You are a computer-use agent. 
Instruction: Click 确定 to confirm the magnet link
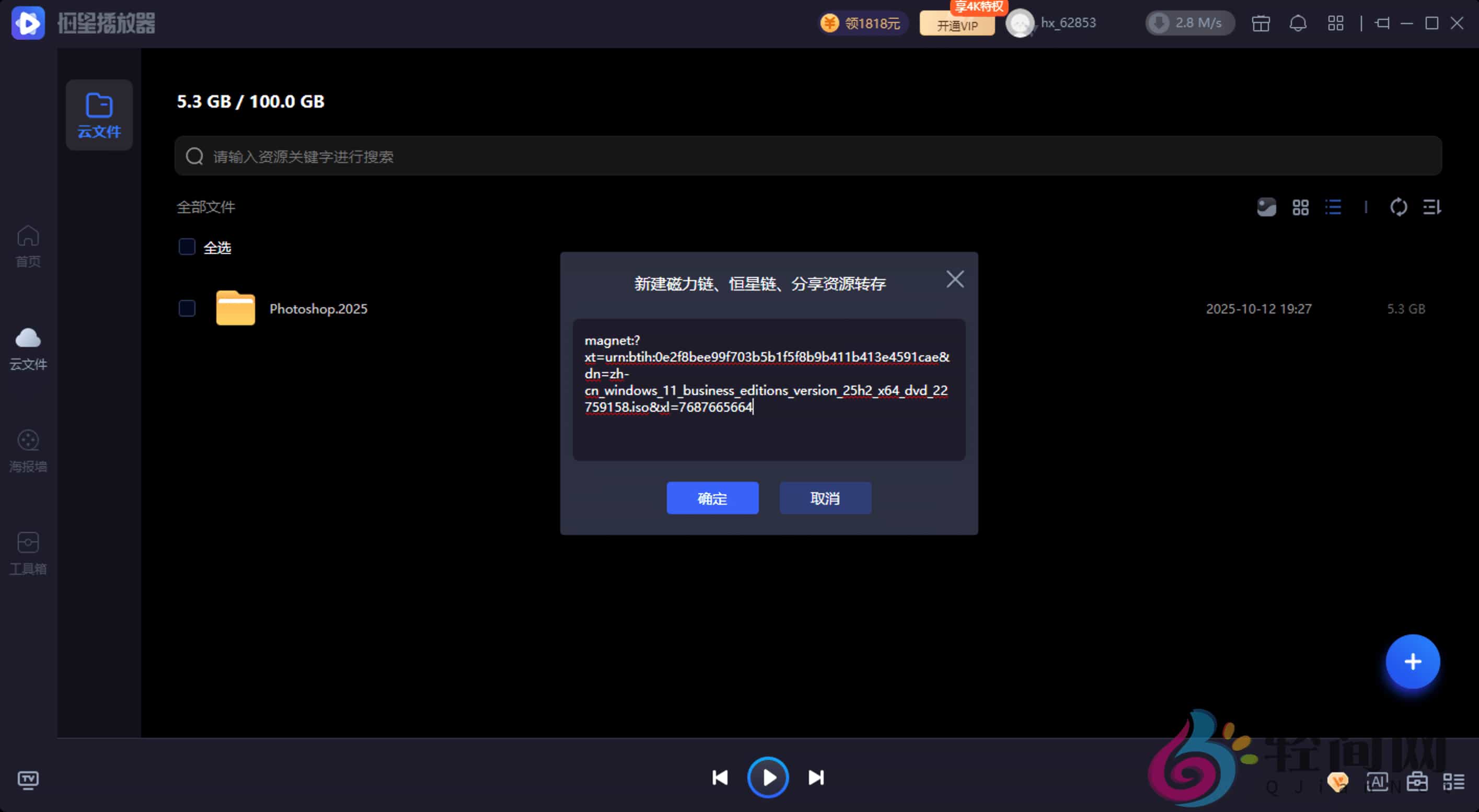pos(712,498)
